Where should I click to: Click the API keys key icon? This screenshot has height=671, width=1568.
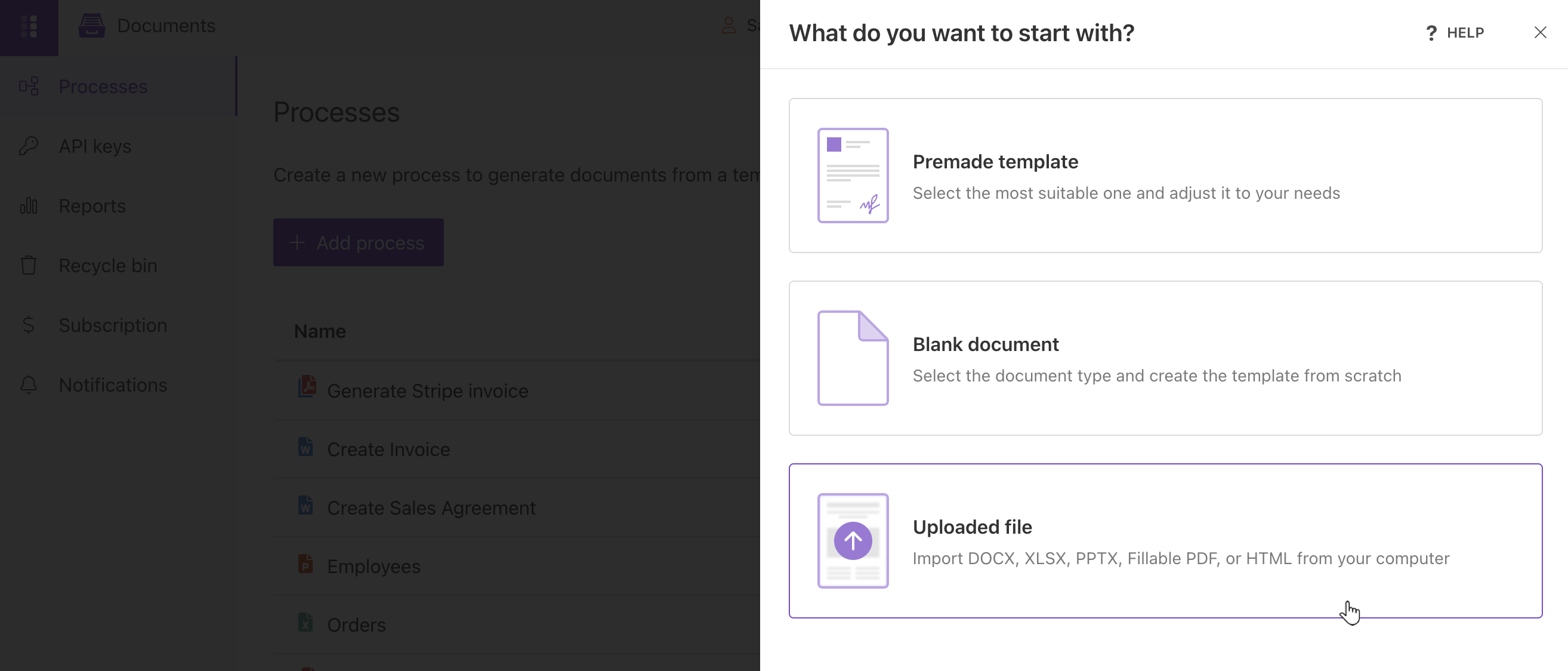pyautogui.click(x=29, y=146)
